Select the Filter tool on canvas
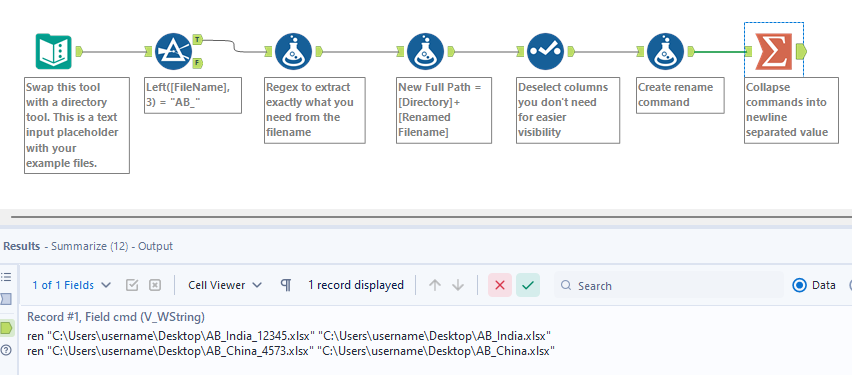 (x=174, y=52)
